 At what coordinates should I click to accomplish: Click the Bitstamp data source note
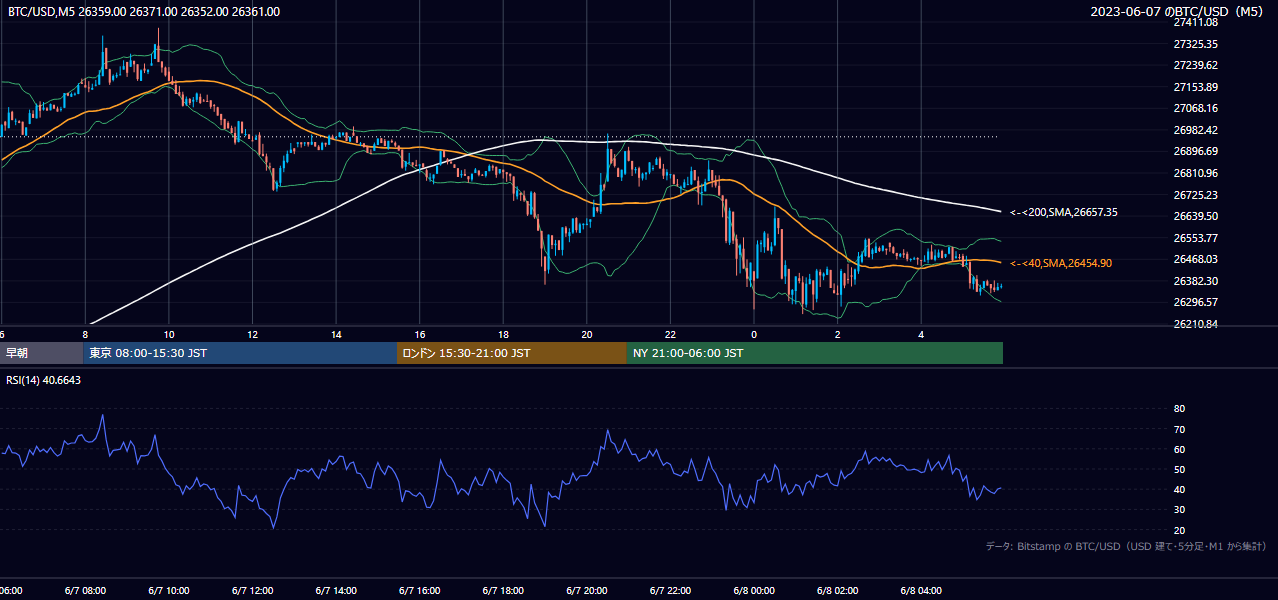pyautogui.click(x=1126, y=547)
